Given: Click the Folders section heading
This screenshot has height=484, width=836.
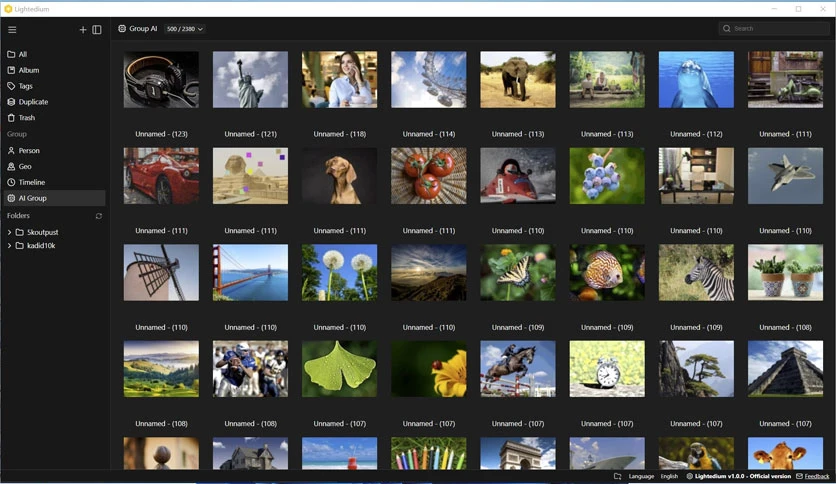Looking at the screenshot, I should (18, 216).
